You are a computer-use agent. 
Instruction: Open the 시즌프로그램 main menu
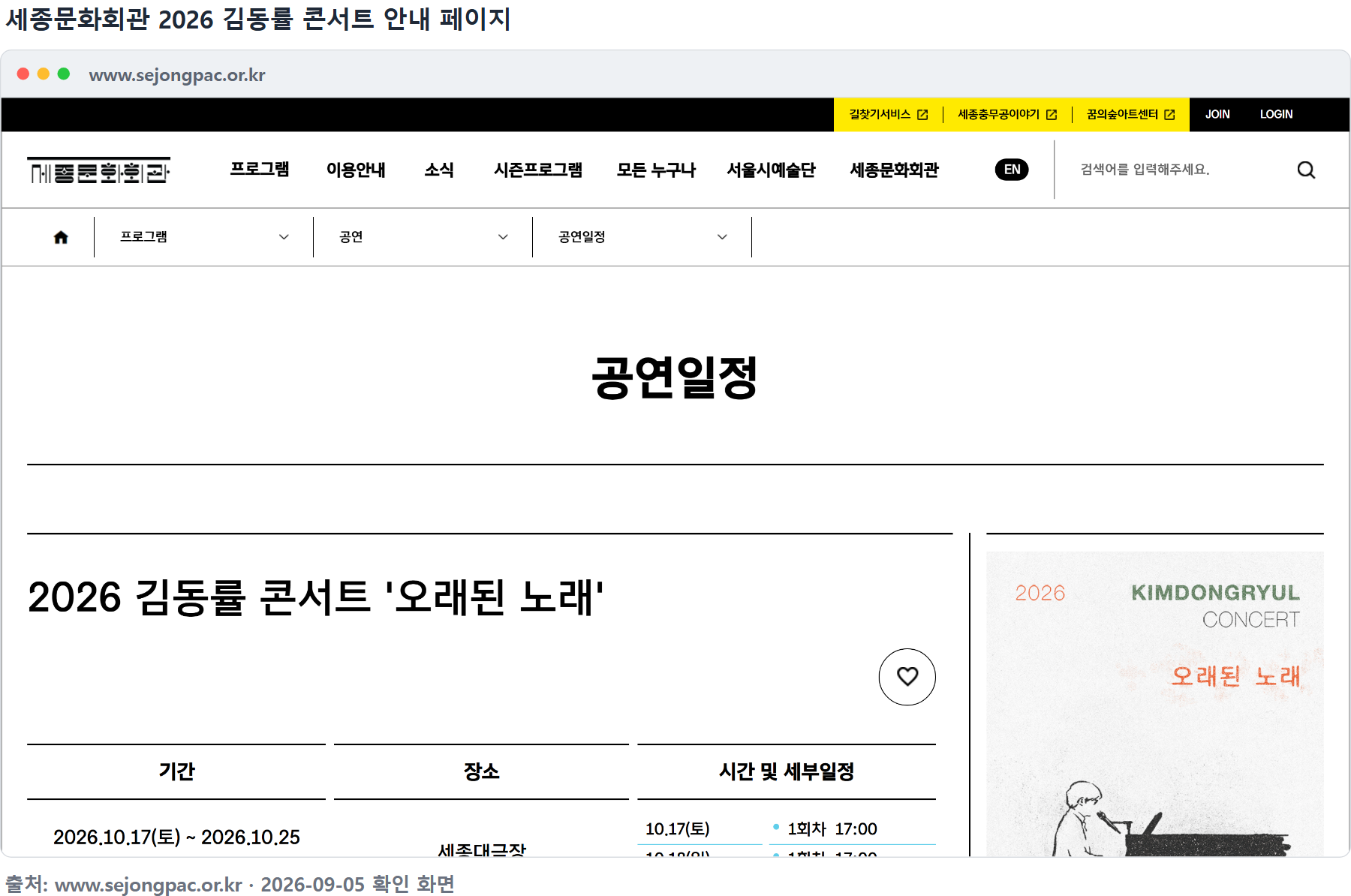[538, 170]
